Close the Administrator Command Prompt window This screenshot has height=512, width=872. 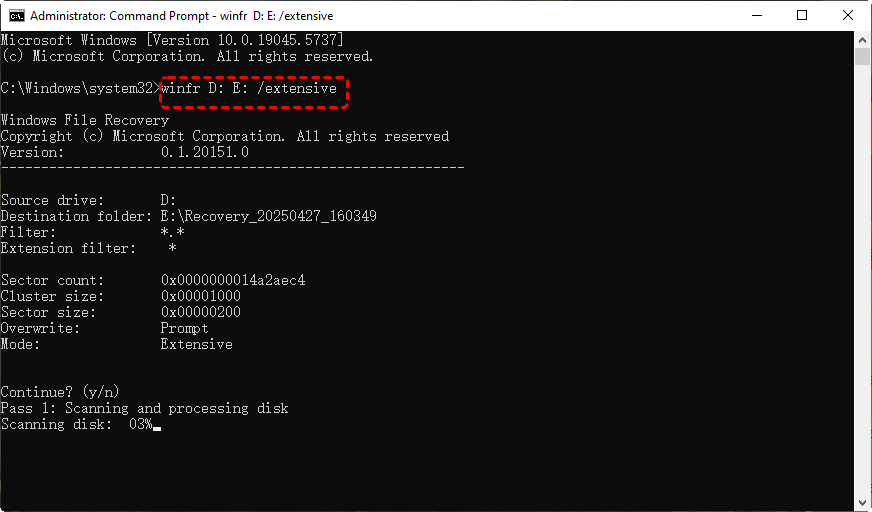click(x=847, y=15)
